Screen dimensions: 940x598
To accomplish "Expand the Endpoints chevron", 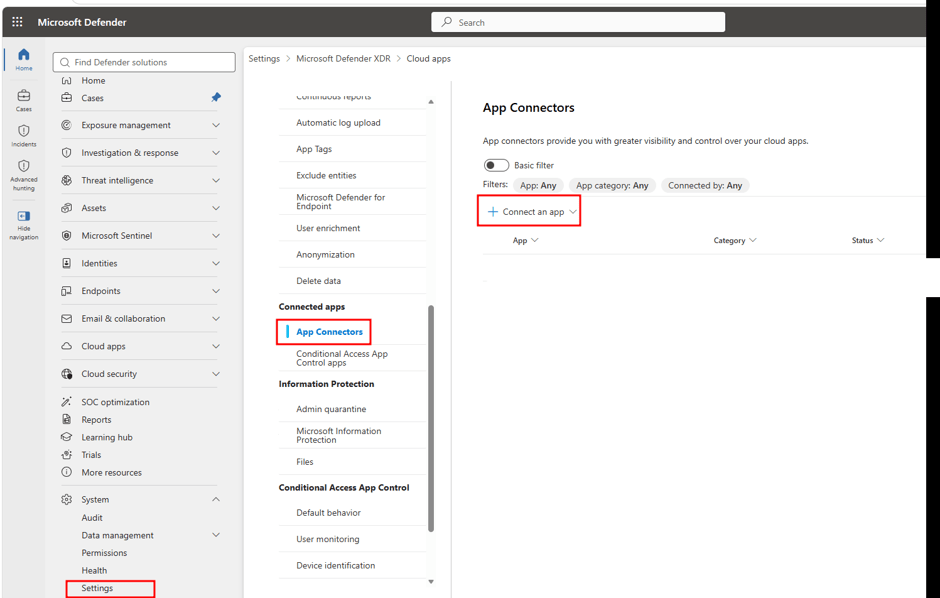I will pyautogui.click(x=216, y=291).
